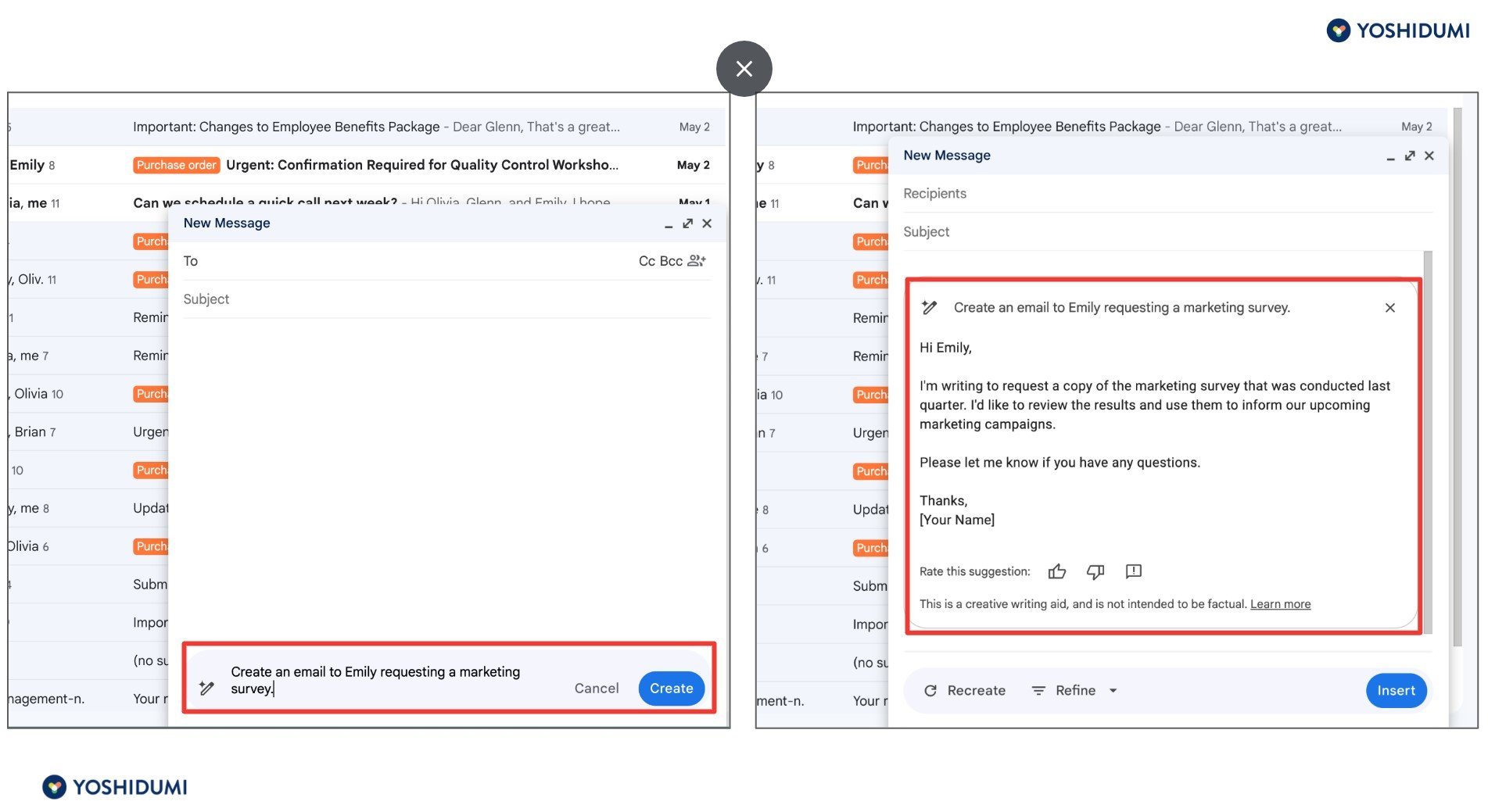Click the Recipients field in right New Message
1488x812 pixels.
(1167, 194)
